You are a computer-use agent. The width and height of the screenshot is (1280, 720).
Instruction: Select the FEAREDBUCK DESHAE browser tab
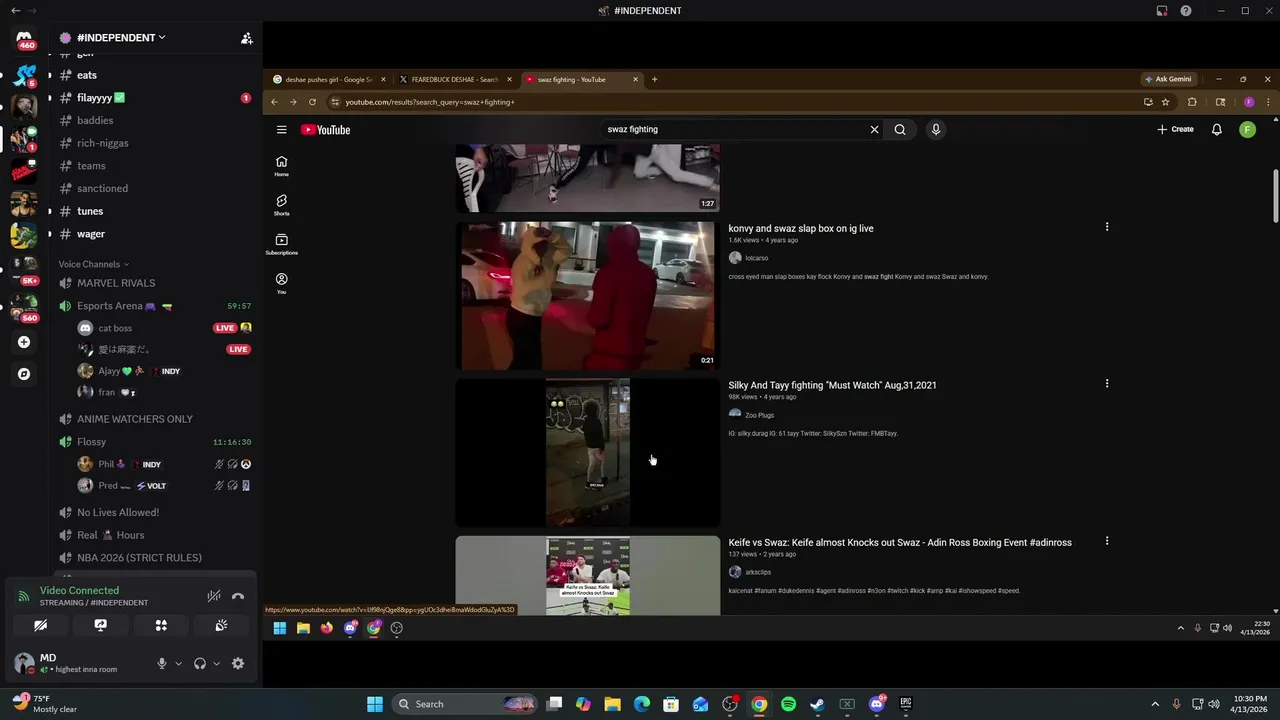455,79
